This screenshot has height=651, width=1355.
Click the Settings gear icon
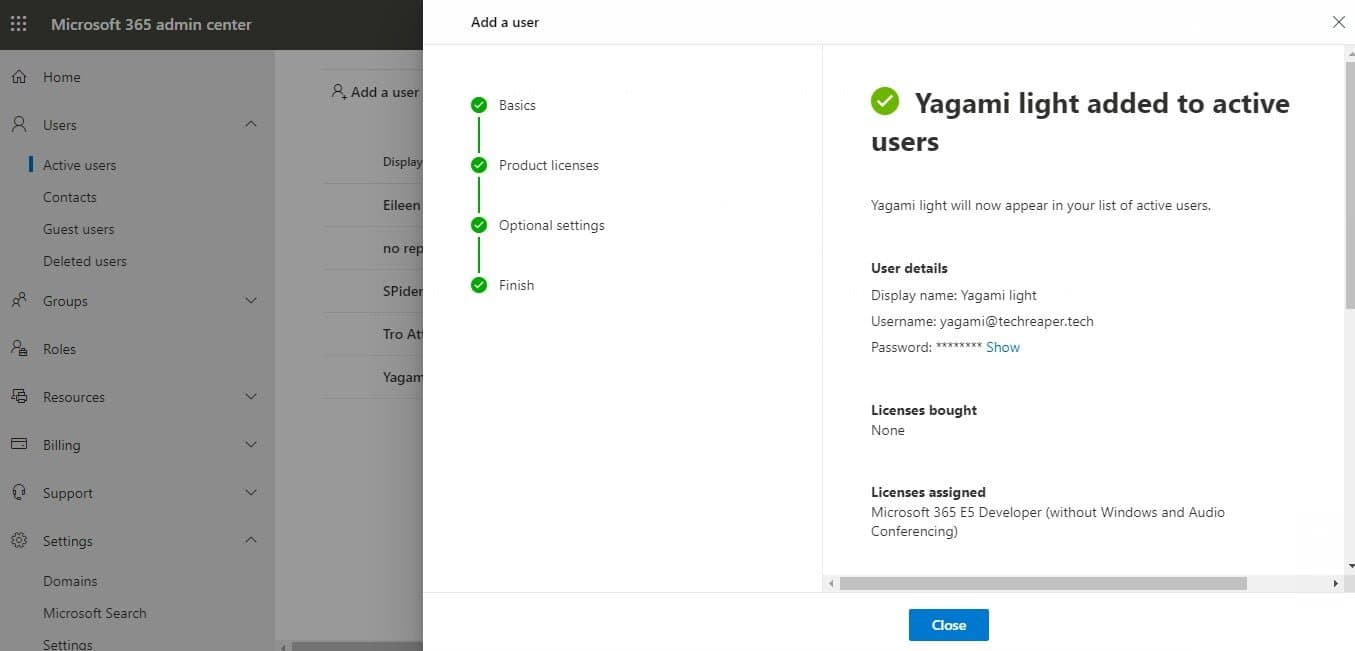[x=18, y=541]
